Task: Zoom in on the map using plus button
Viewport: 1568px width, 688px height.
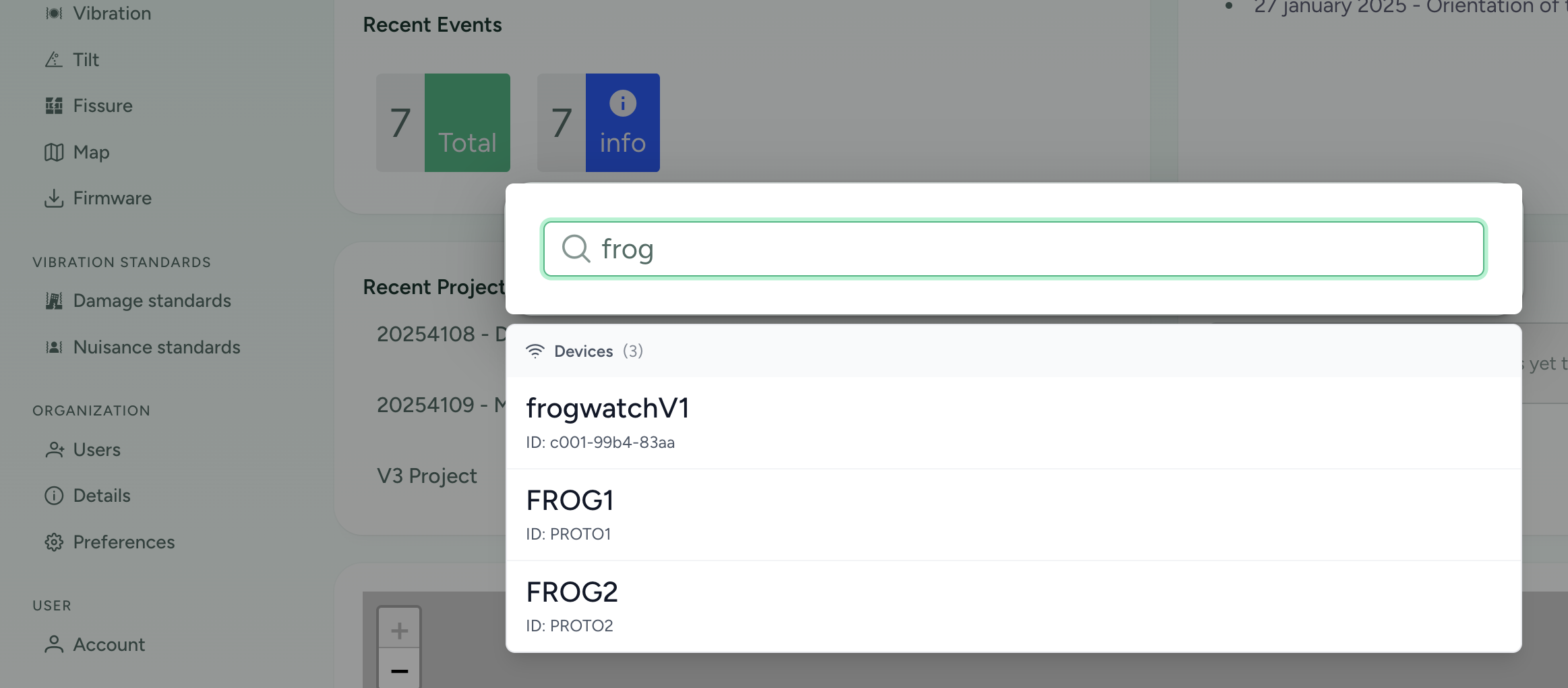Action: [399, 629]
